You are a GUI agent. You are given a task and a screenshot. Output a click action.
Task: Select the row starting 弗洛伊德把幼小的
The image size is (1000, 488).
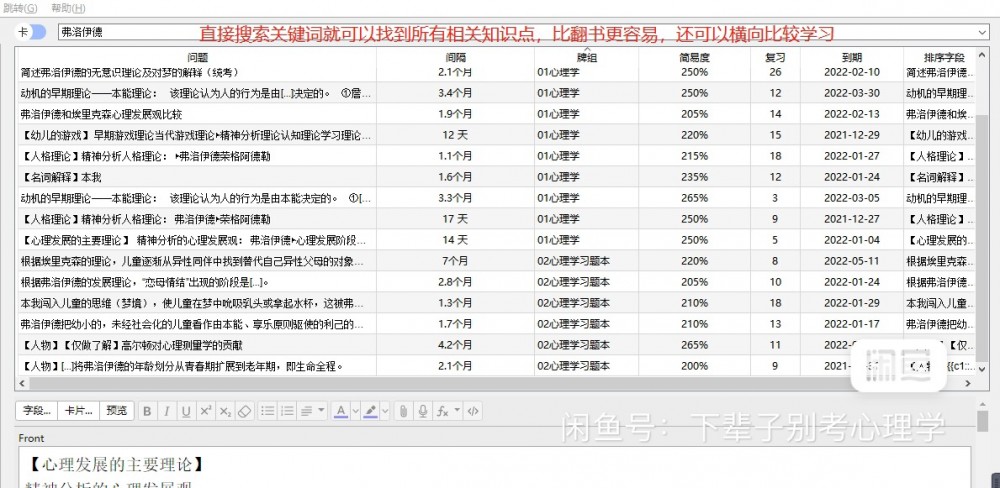(x=496, y=324)
